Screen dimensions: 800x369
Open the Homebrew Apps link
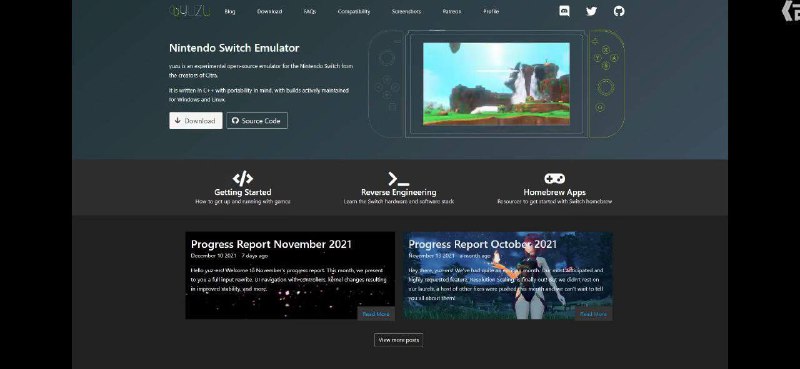555,192
